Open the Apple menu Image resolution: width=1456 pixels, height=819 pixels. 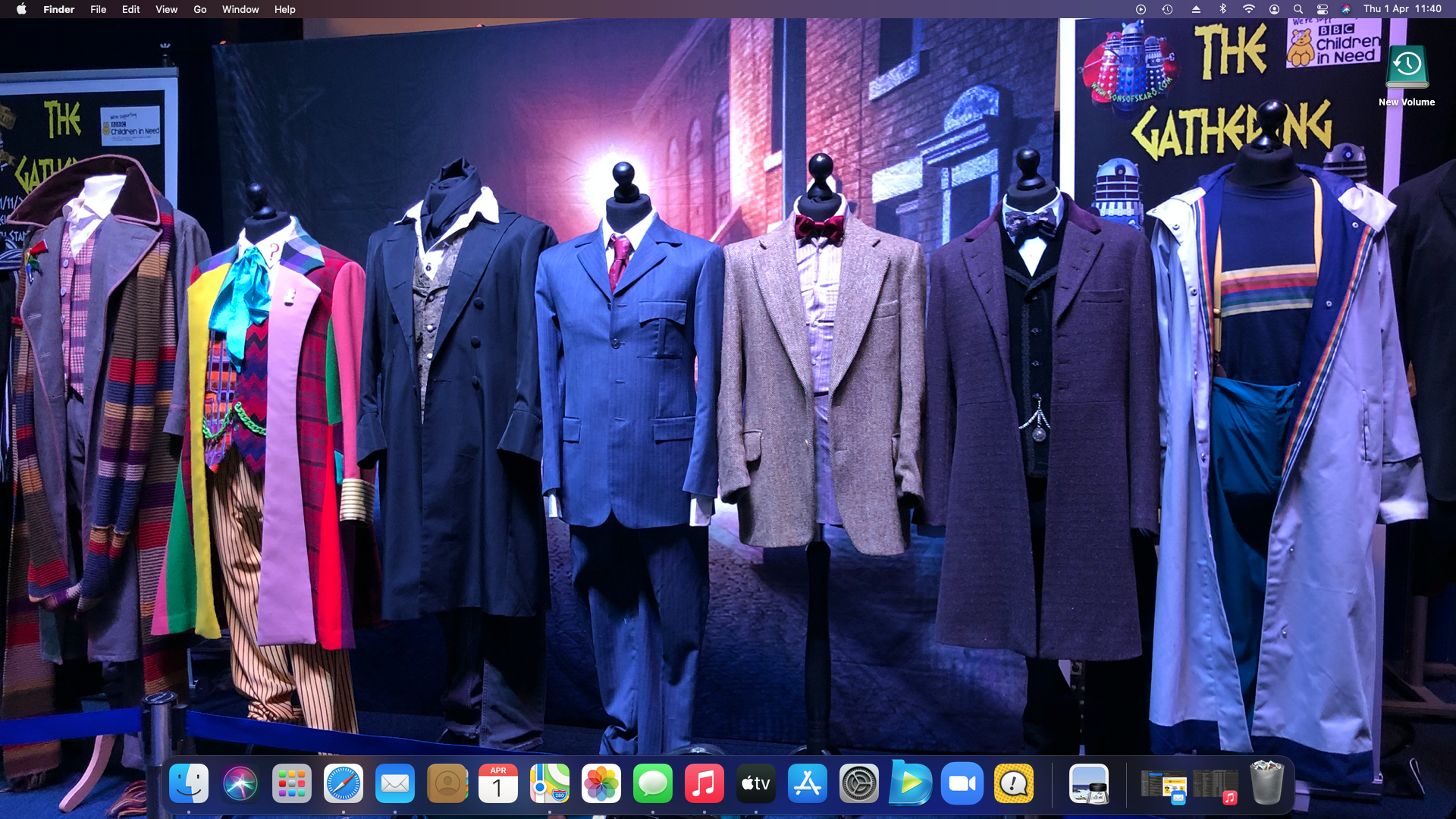coord(21,9)
